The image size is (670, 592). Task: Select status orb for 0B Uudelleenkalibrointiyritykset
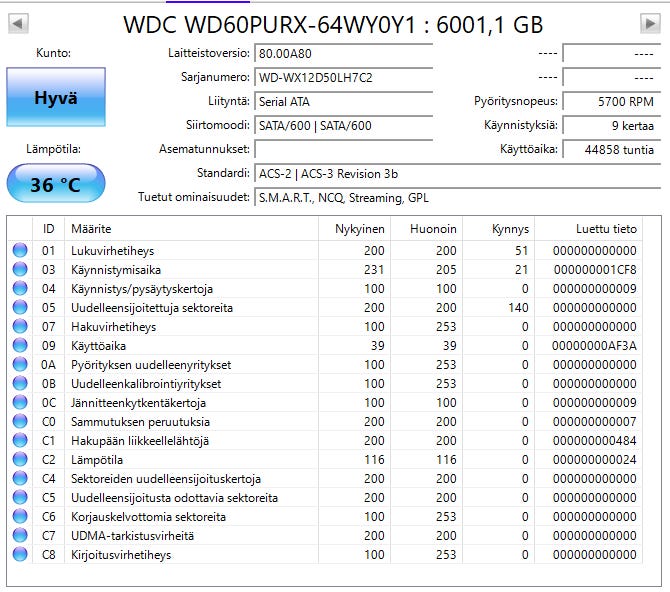pos(20,383)
